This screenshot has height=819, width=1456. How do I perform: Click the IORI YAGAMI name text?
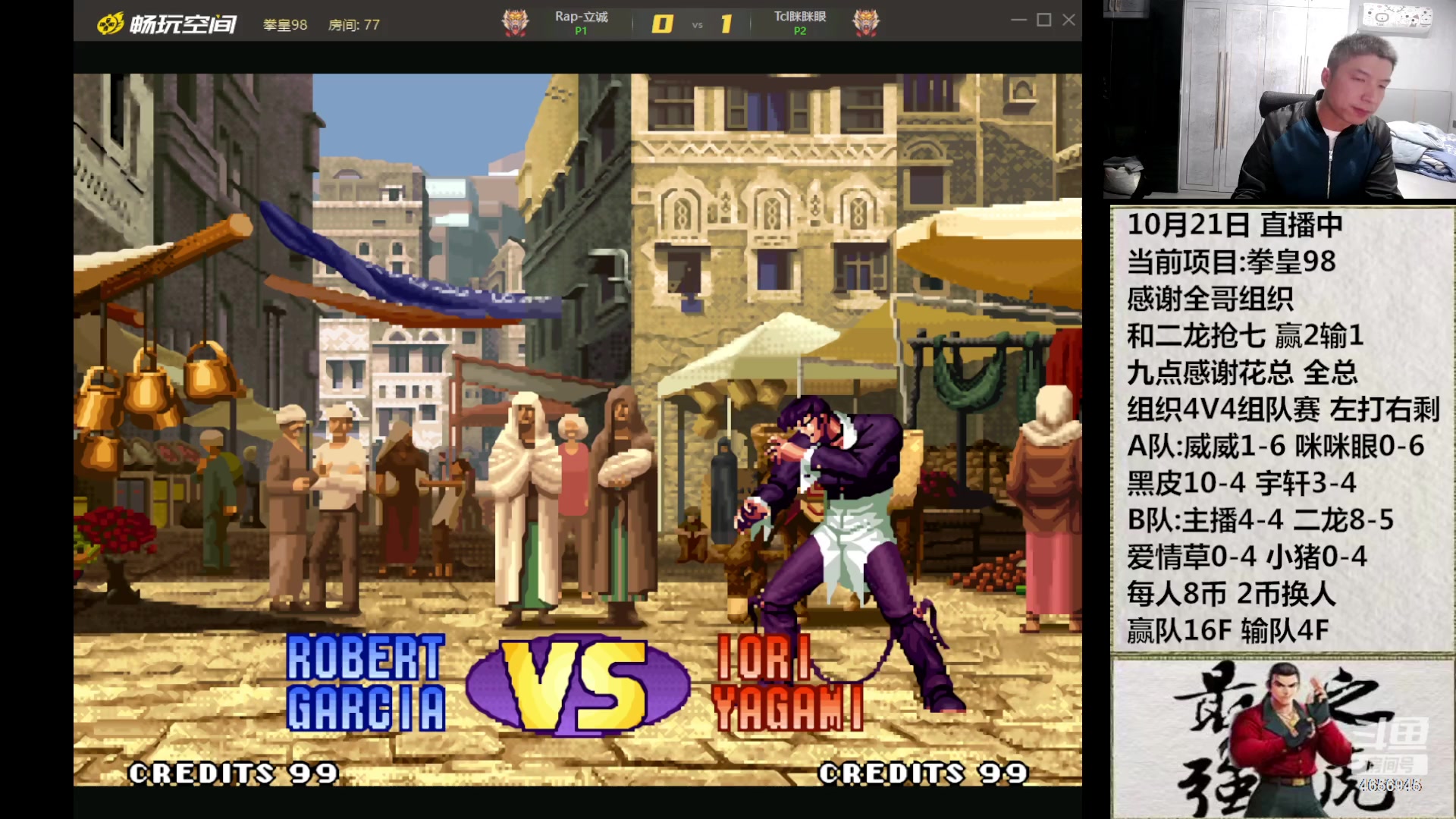click(788, 683)
